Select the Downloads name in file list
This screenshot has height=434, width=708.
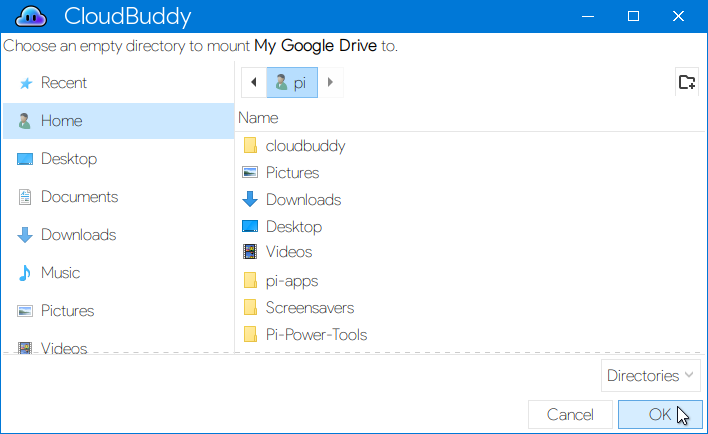tap(303, 200)
